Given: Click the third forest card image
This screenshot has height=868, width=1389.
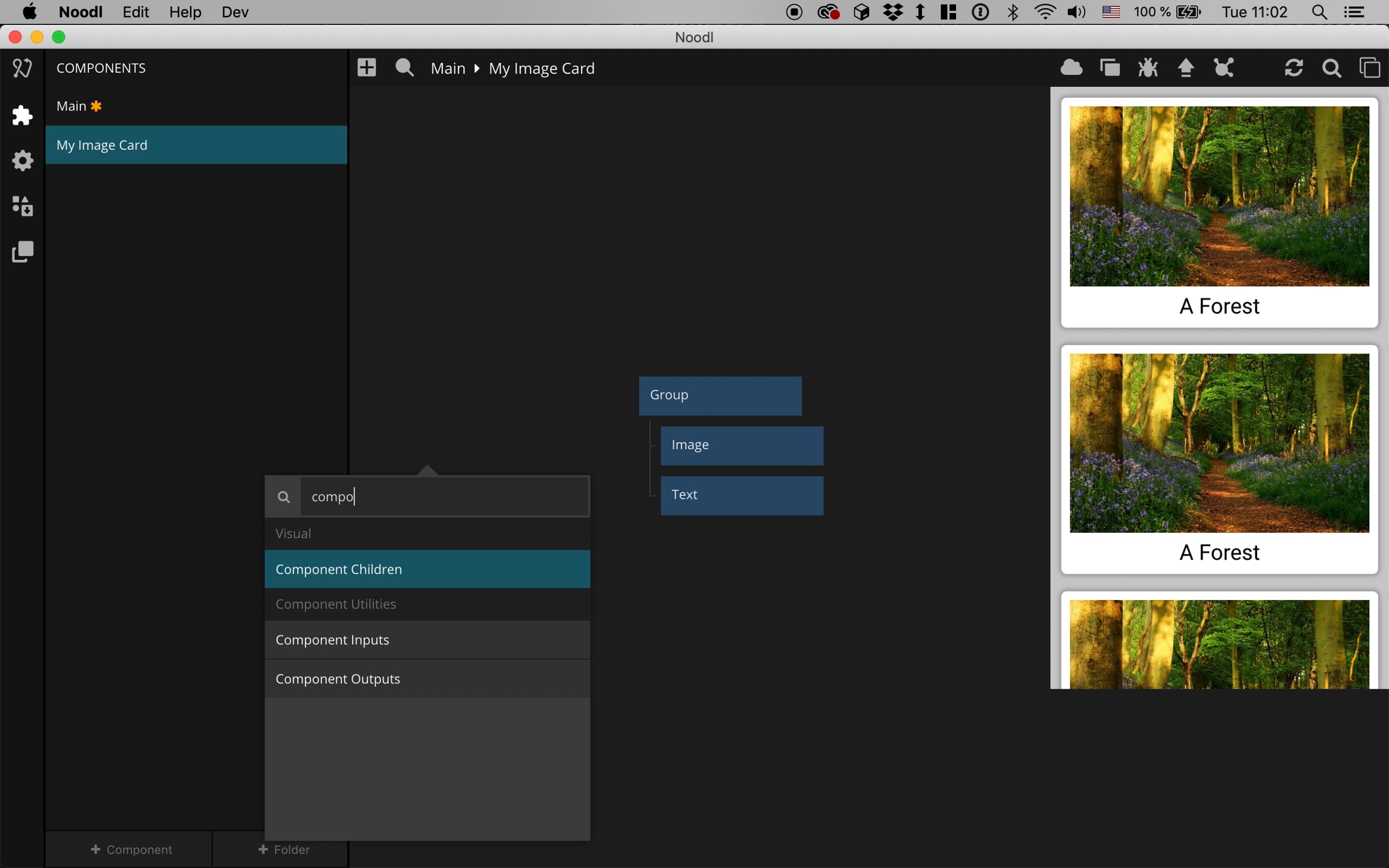Looking at the screenshot, I should [x=1219, y=645].
